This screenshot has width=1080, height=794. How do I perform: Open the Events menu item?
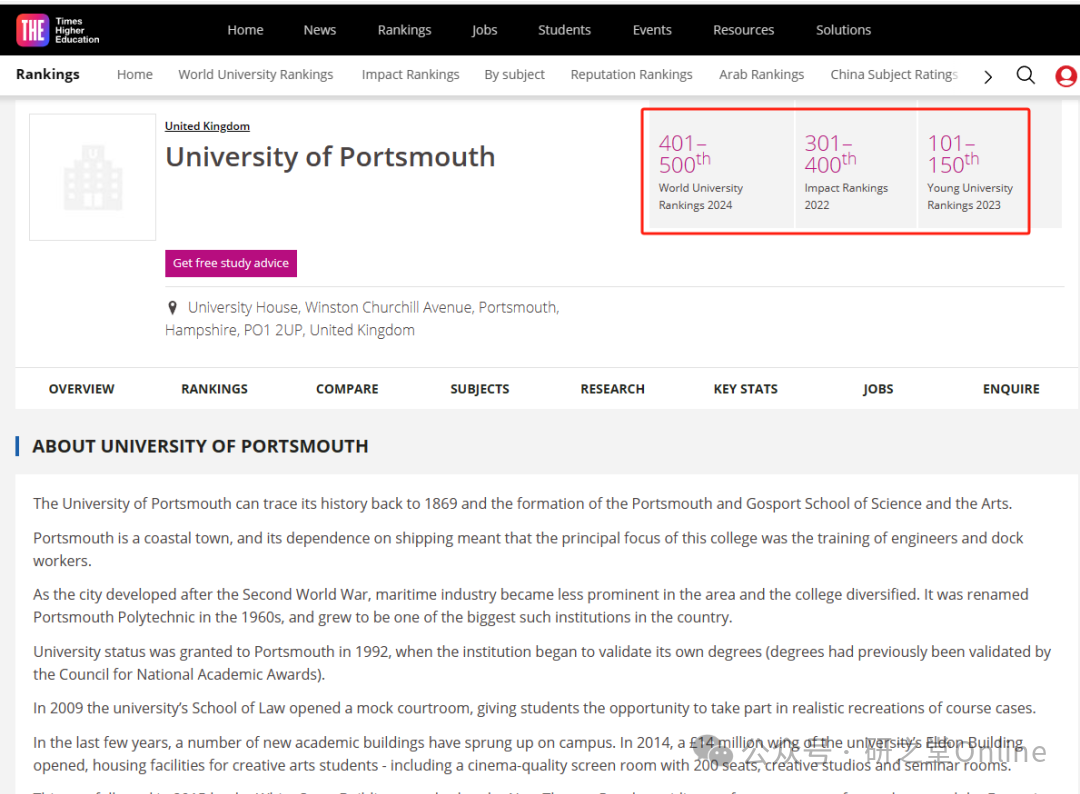click(x=652, y=30)
